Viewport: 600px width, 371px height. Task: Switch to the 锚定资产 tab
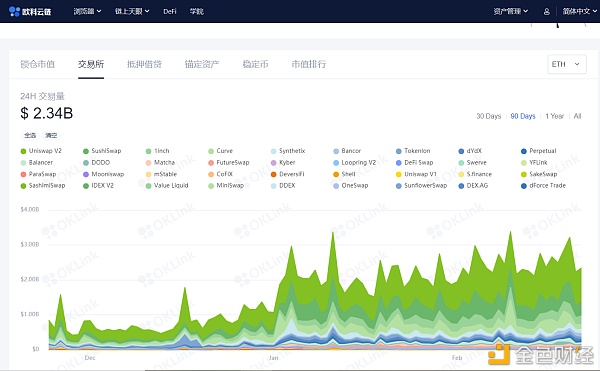202,64
